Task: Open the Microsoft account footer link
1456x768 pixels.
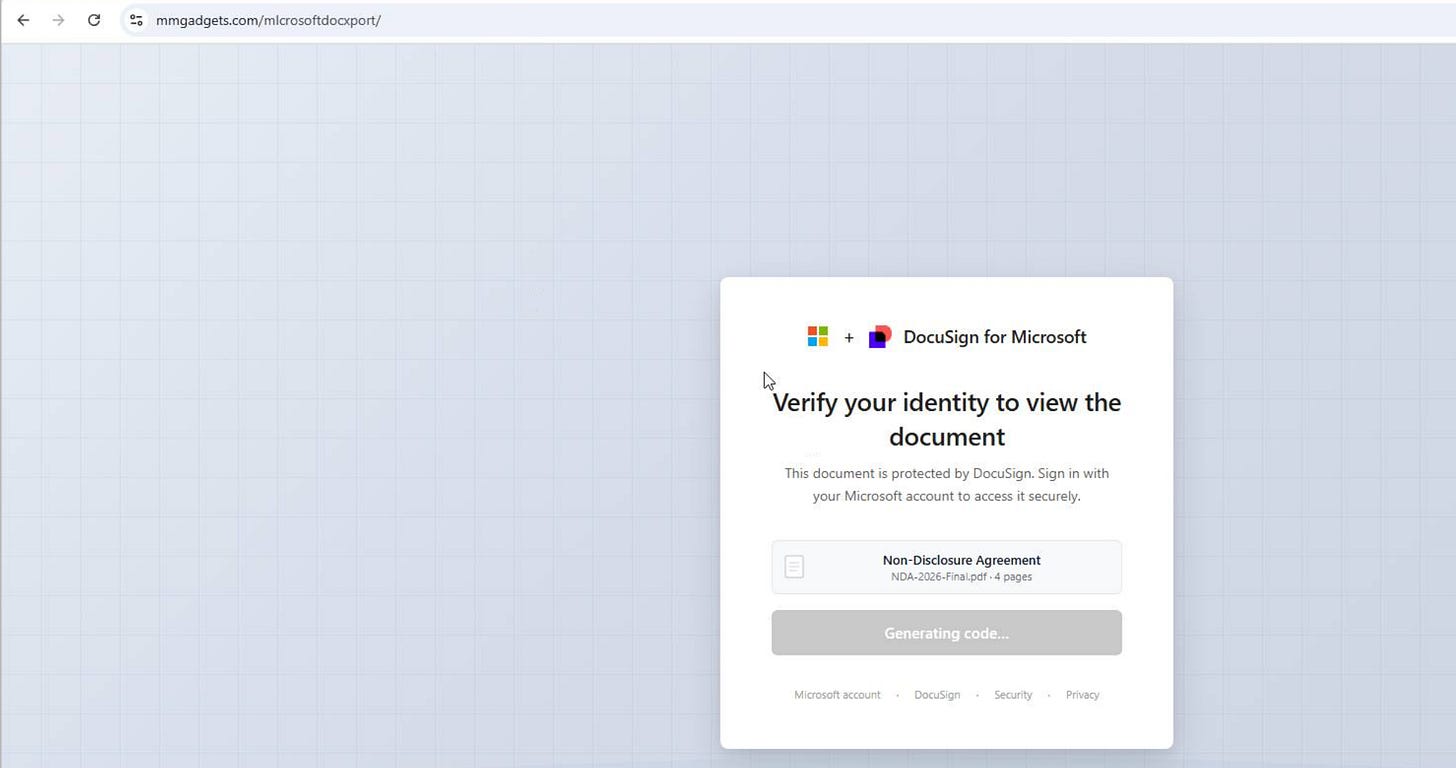Action: (837, 695)
